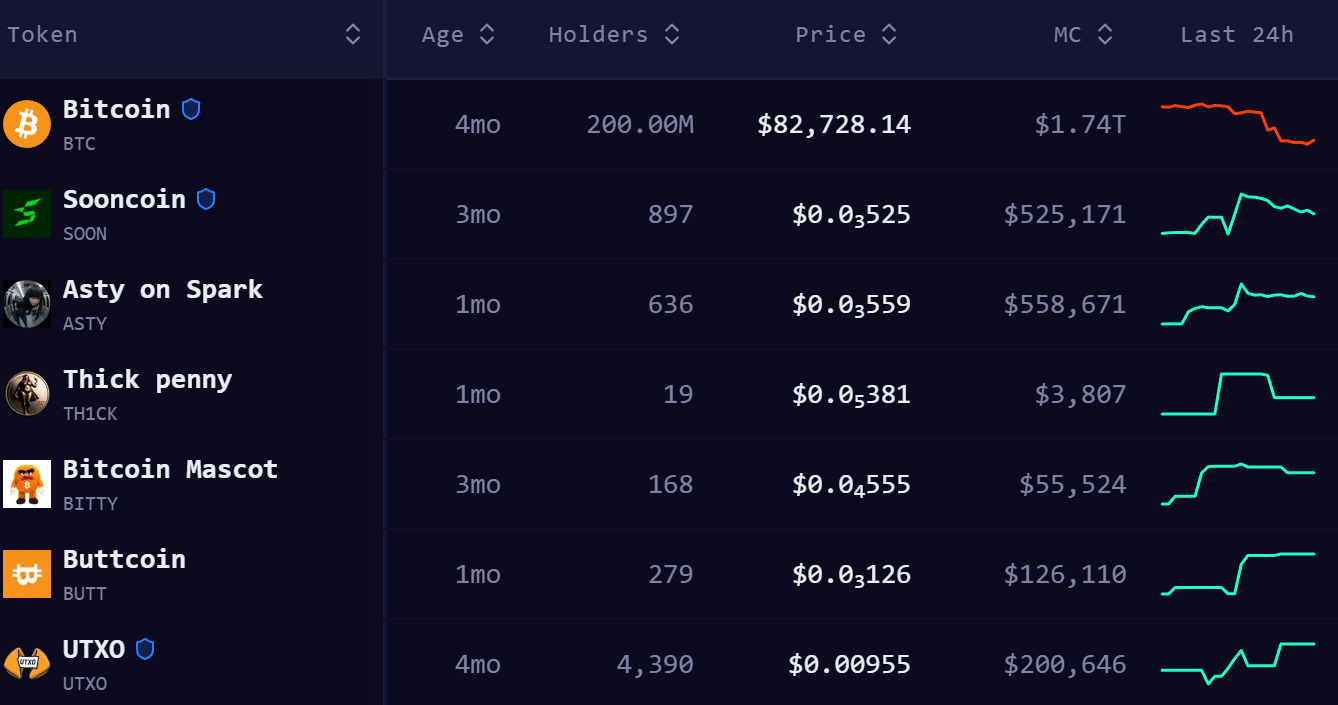Sort tokens by Holders column
This screenshot has height=705, width=1338.
tap(672, 35)
